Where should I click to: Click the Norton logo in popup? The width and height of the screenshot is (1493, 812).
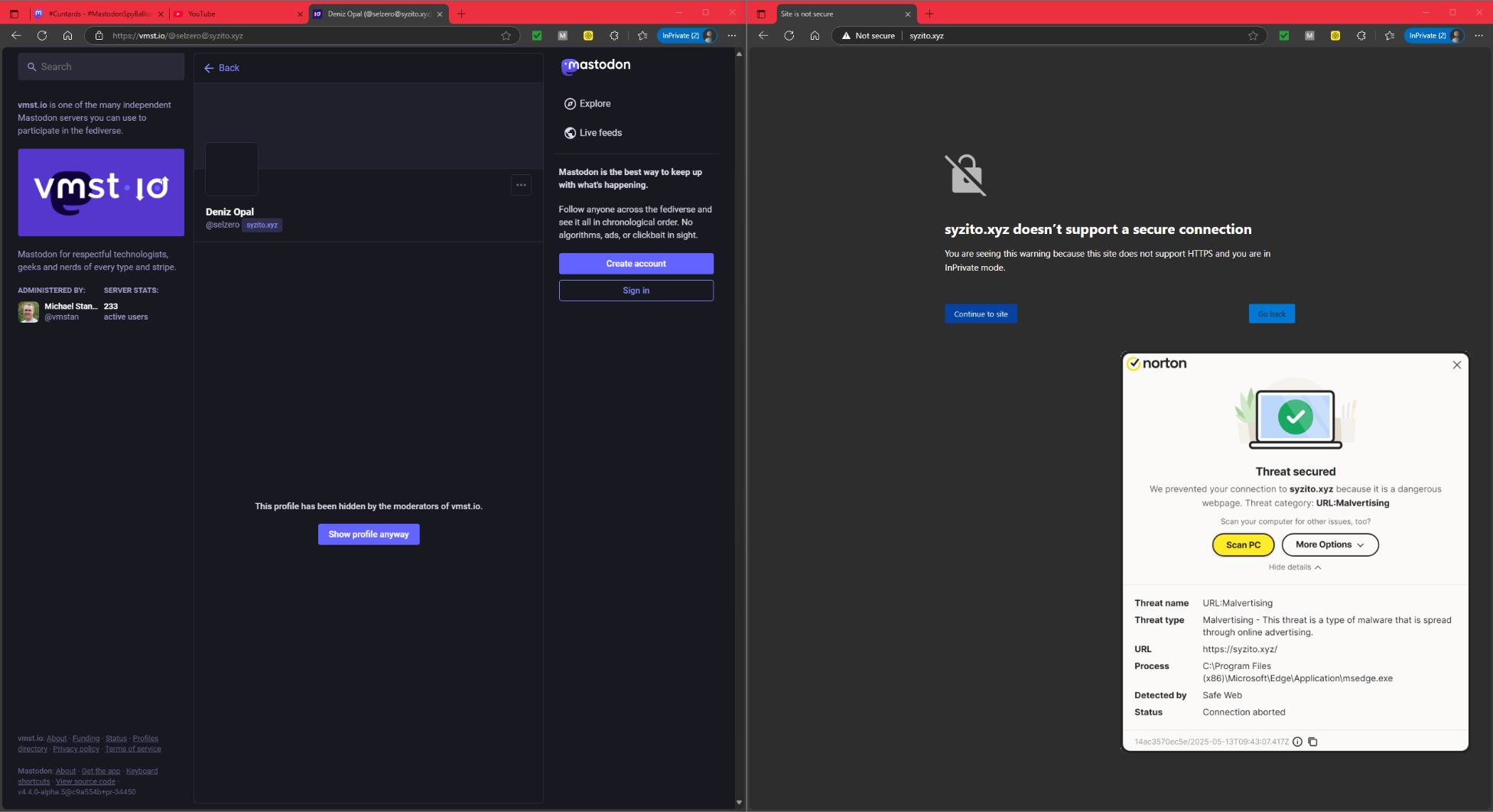pyautogui.click(x=1156, y=364)
